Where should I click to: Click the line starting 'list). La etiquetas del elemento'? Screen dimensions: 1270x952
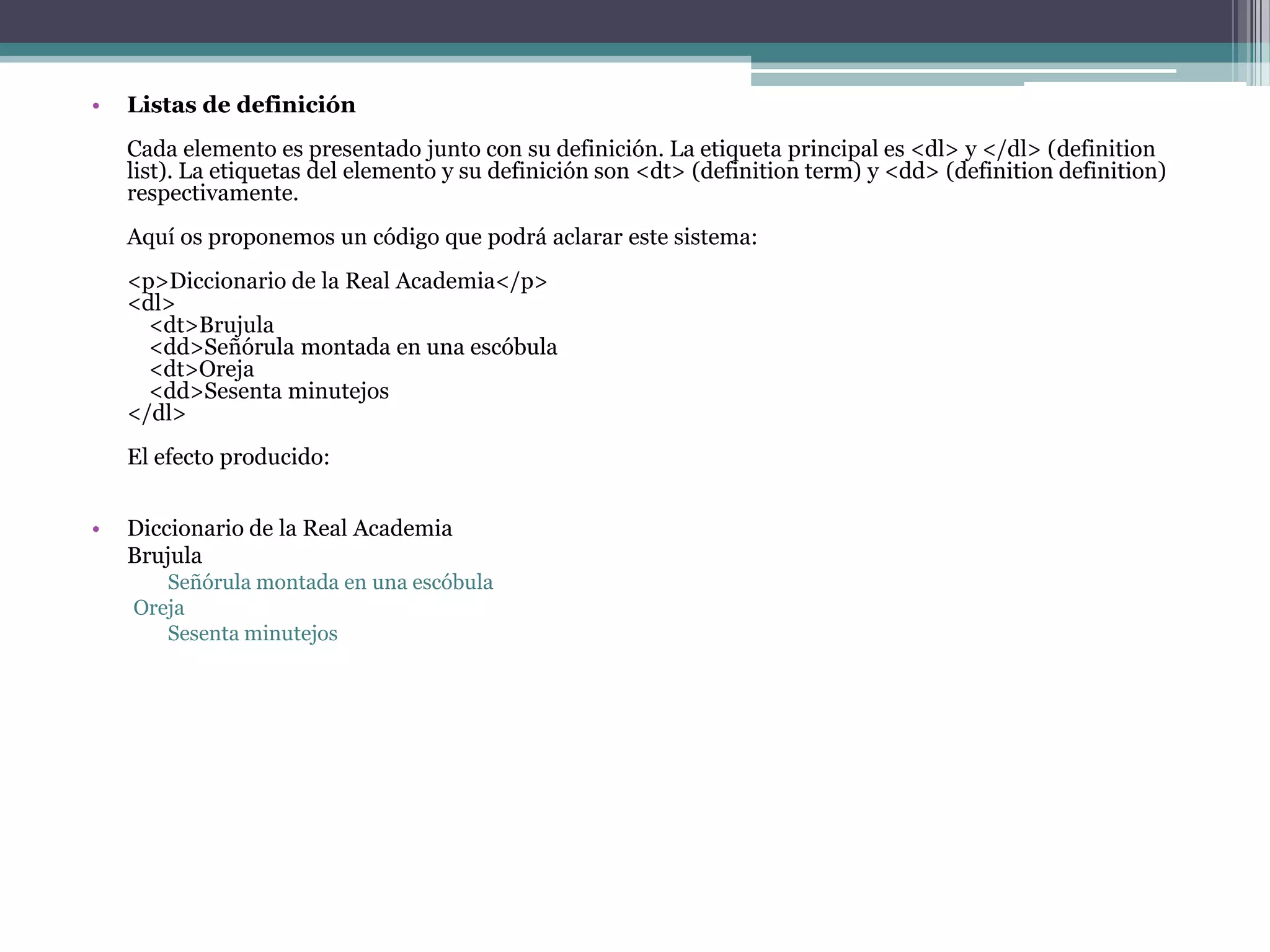646,172
